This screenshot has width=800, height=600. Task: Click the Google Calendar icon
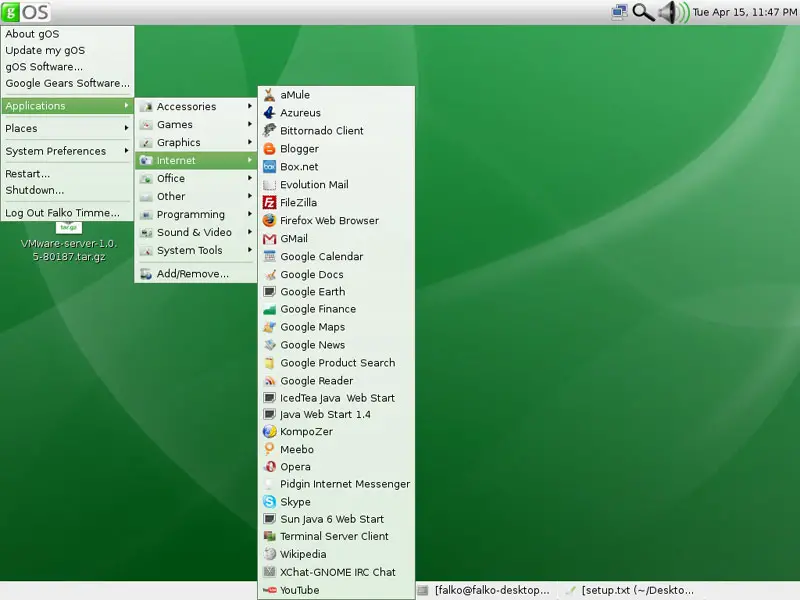coord(269,256)
